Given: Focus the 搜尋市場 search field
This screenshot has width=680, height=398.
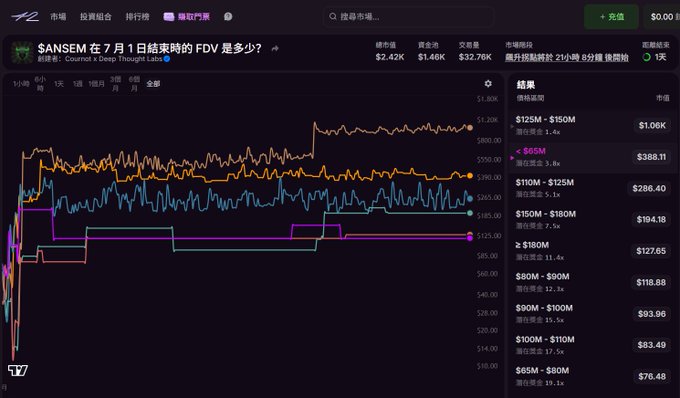Looking at the screenshot, I should pyautogui.click(x=408, y=16).
